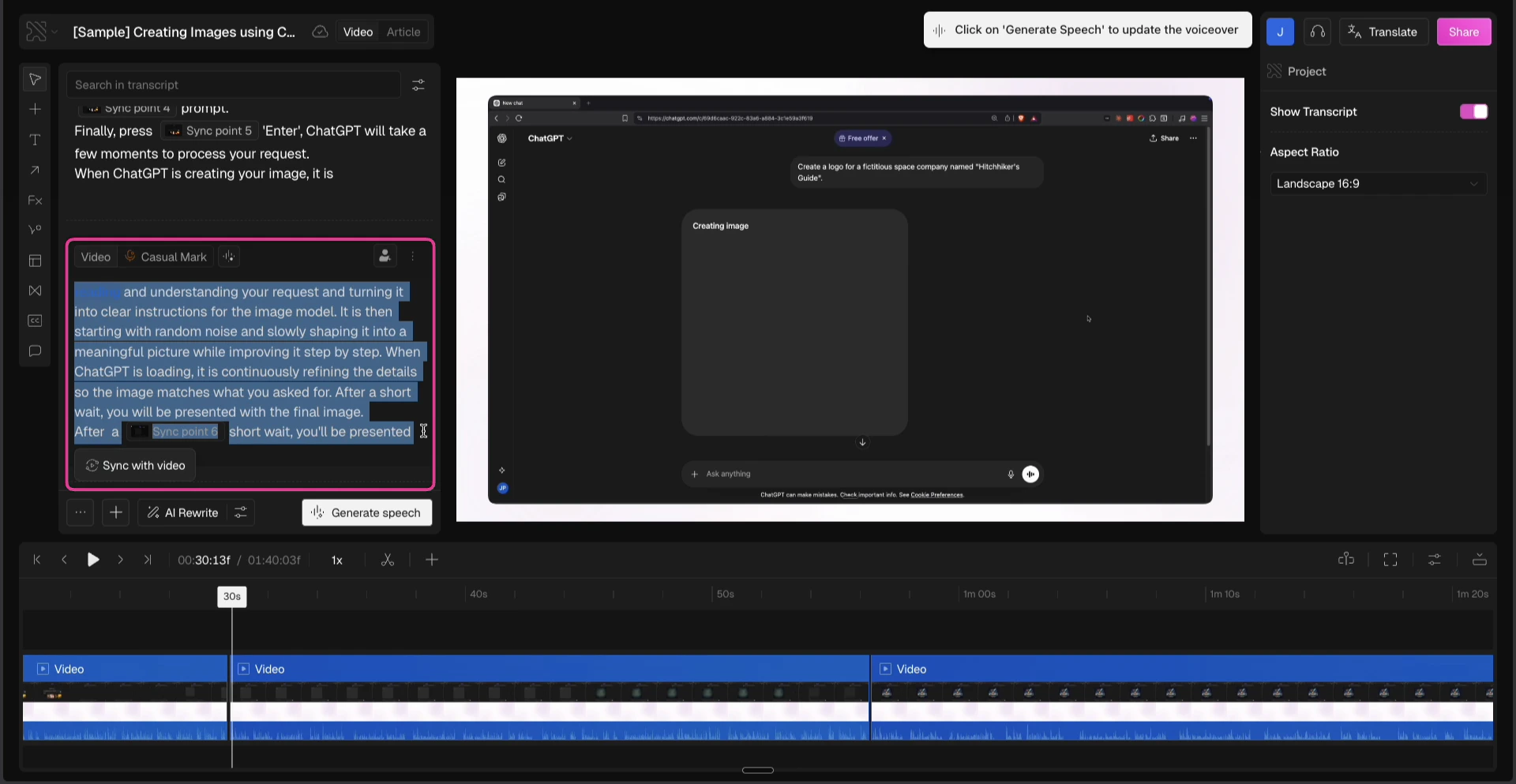This screenshot has height=784, width=1516.
Task: Click the 30s playhead marker
Action: tap(232, 596)
